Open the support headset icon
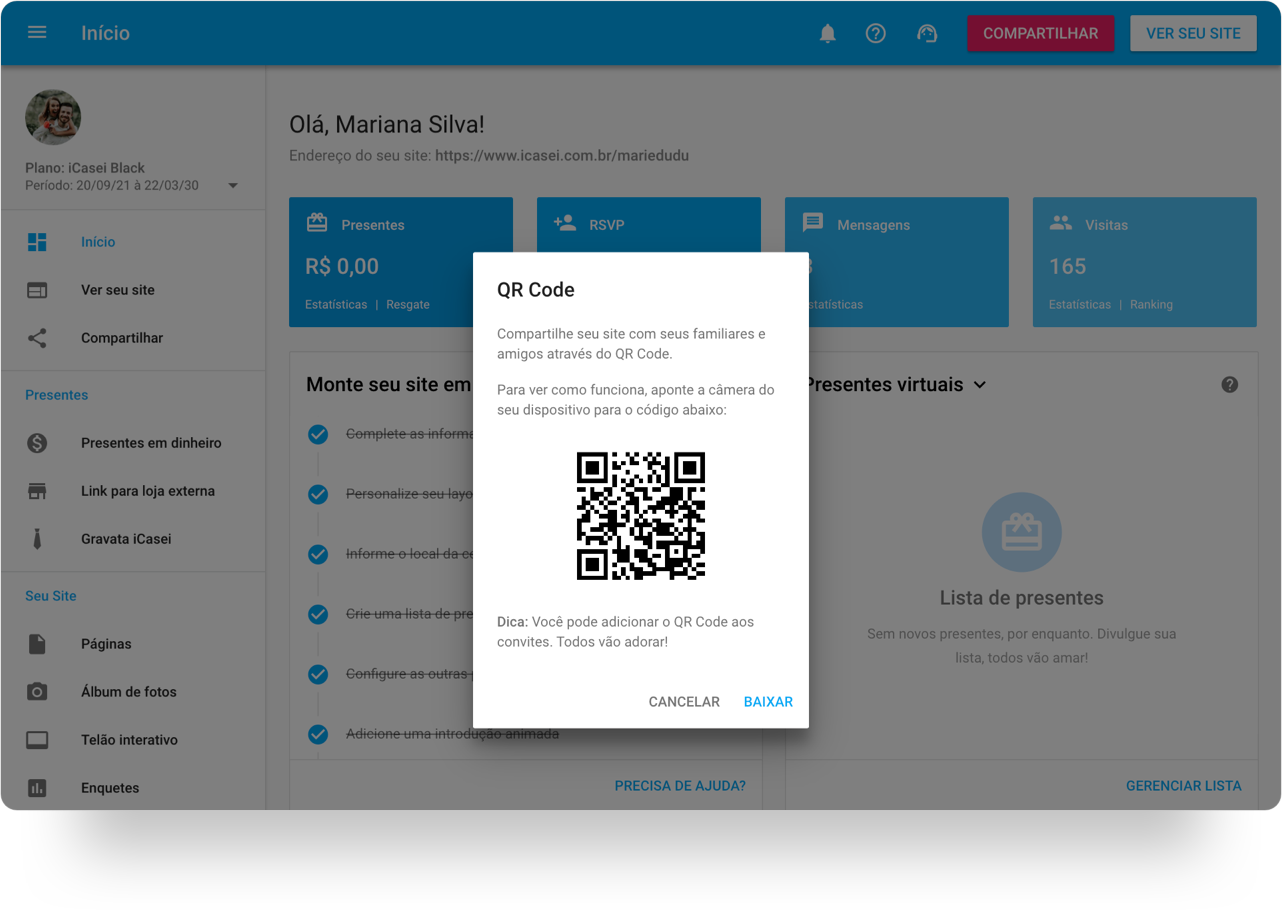The width and height of the screenshot is (1282, 911). click(x=927, y=33)
